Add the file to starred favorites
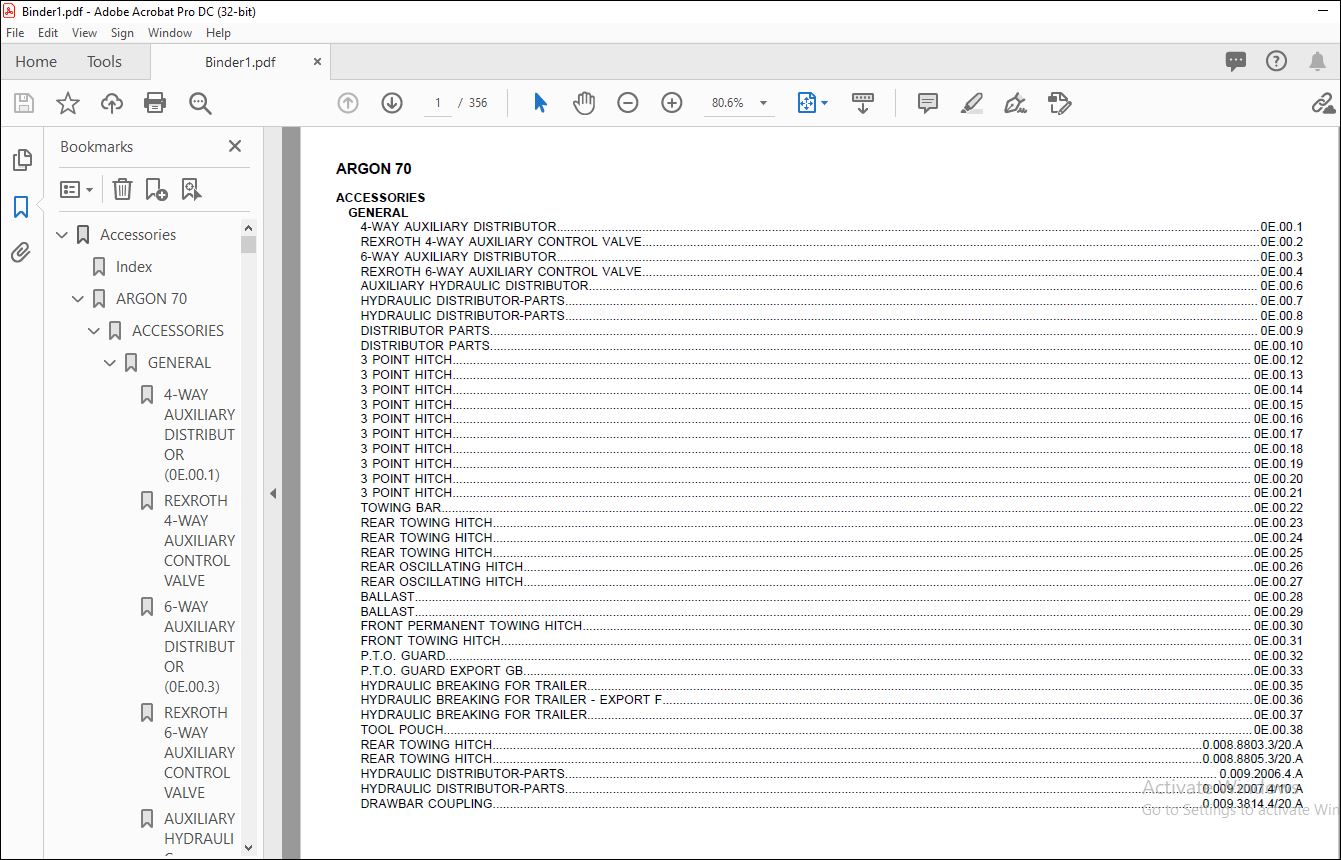 [x=68, y=103]
